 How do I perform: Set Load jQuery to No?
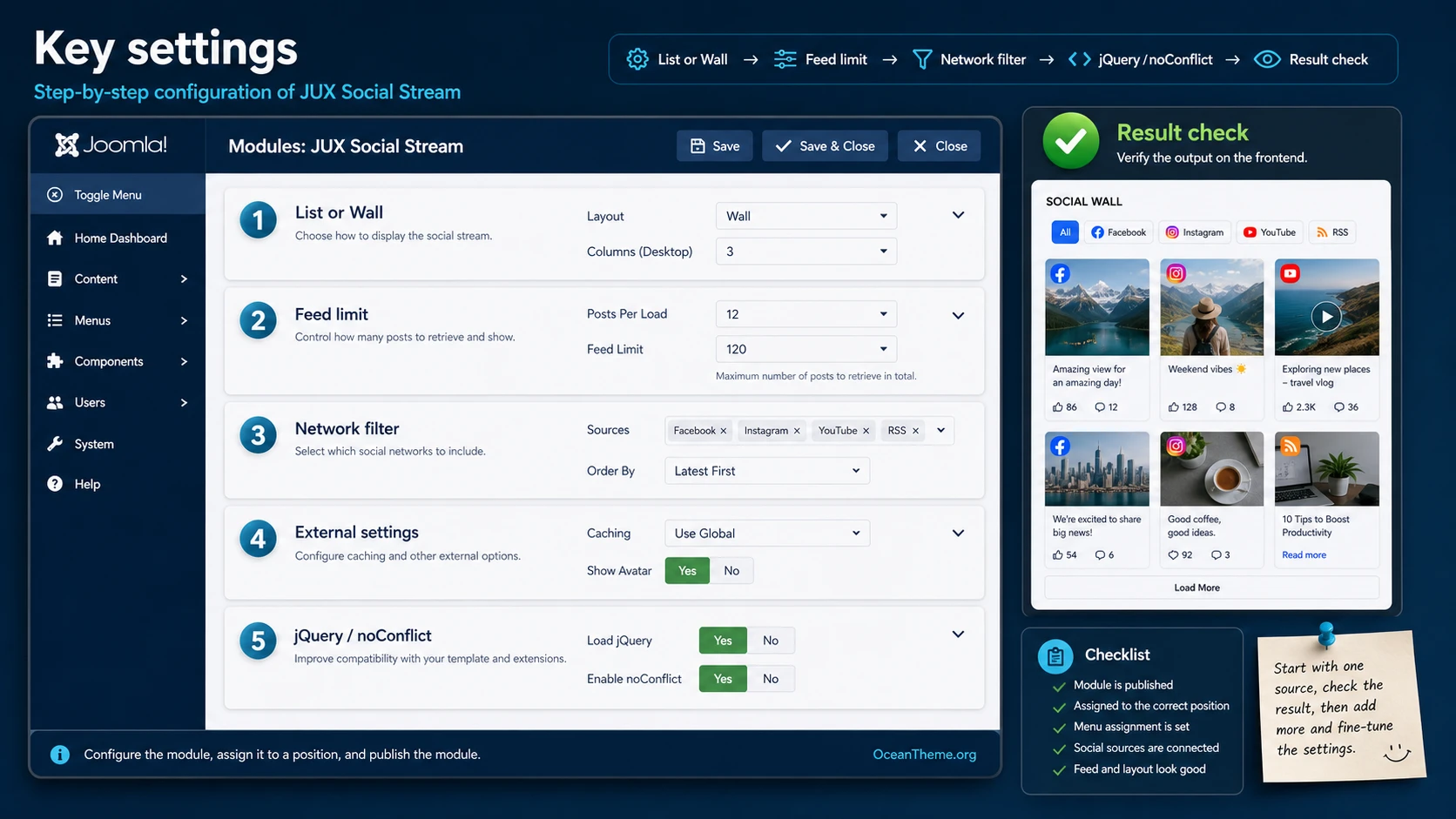tap(771, 641)
